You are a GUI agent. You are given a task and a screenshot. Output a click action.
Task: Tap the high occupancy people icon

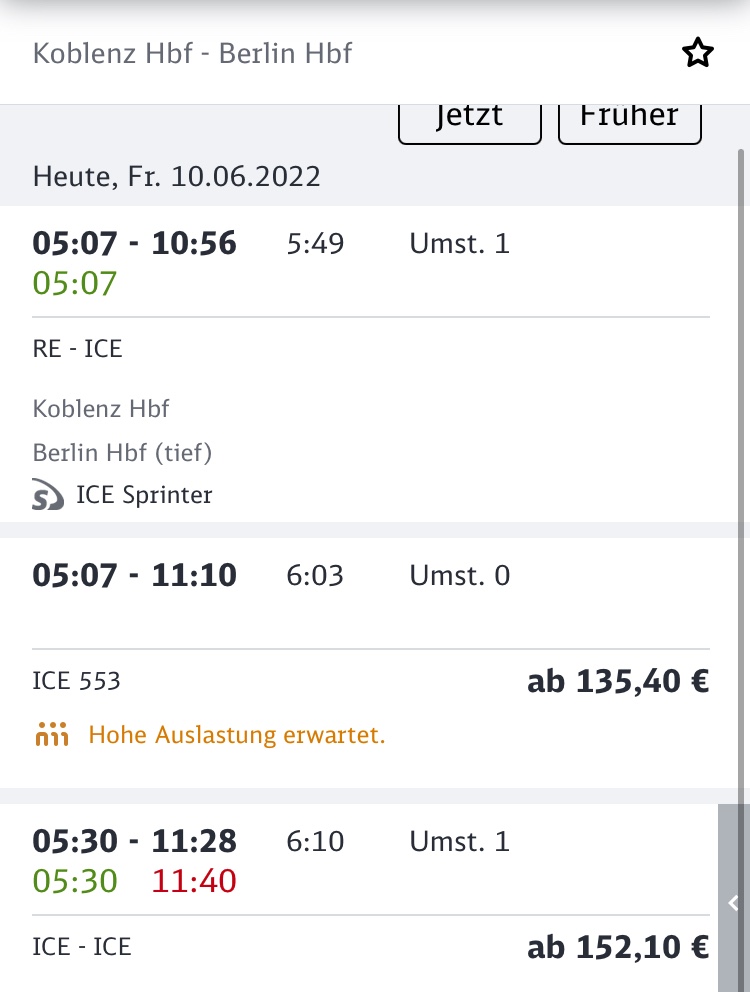point(51,736)
